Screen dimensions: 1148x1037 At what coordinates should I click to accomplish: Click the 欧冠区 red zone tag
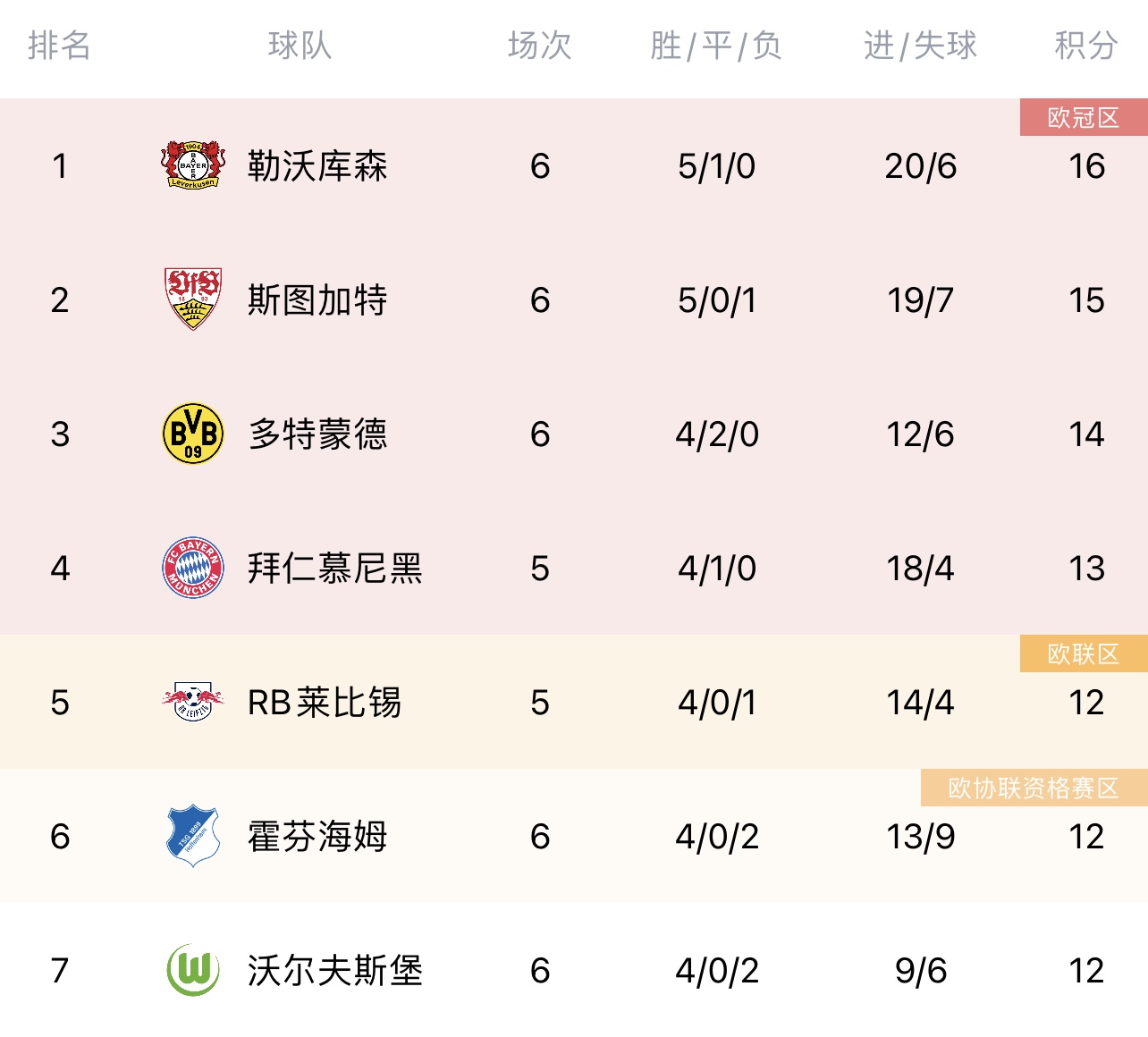(1084, 117)
